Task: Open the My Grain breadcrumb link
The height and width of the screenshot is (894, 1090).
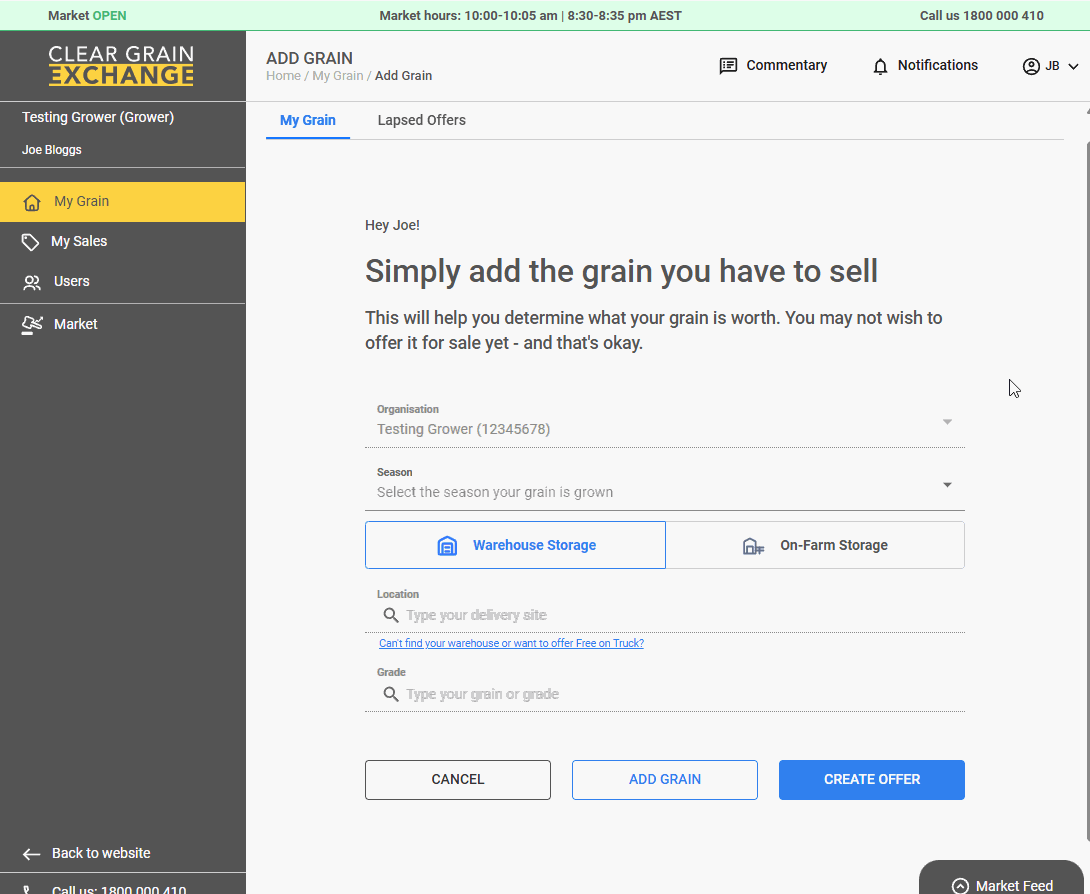Action: point(338,76)
